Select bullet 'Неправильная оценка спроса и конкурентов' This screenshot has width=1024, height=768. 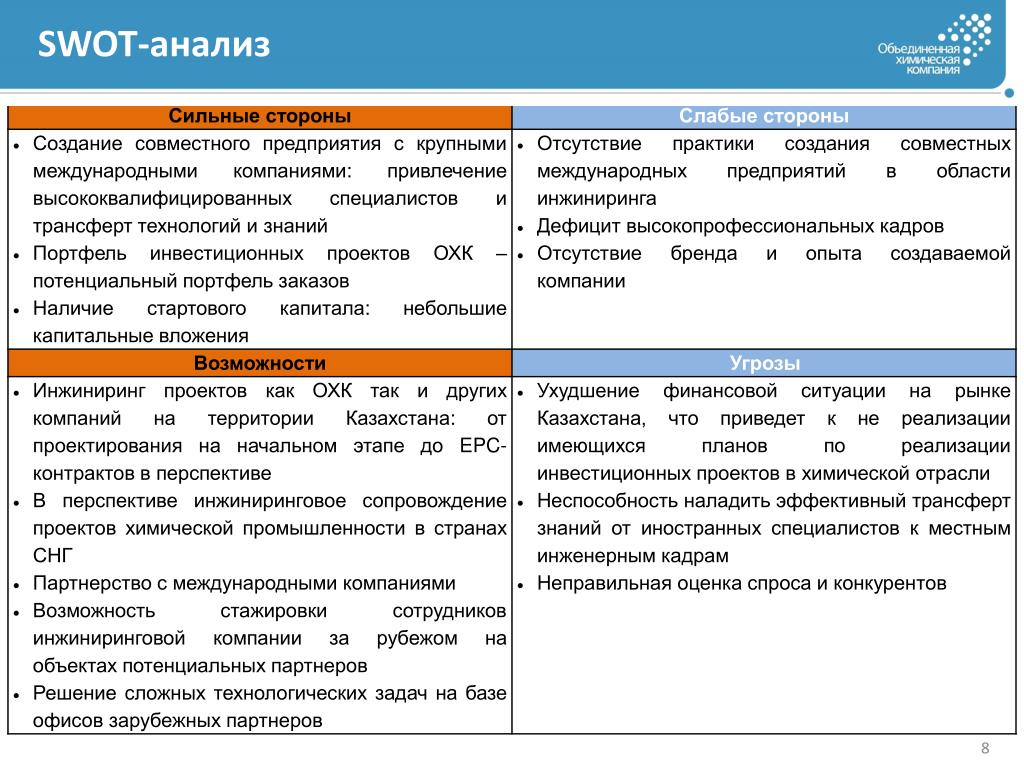point(741,583)
